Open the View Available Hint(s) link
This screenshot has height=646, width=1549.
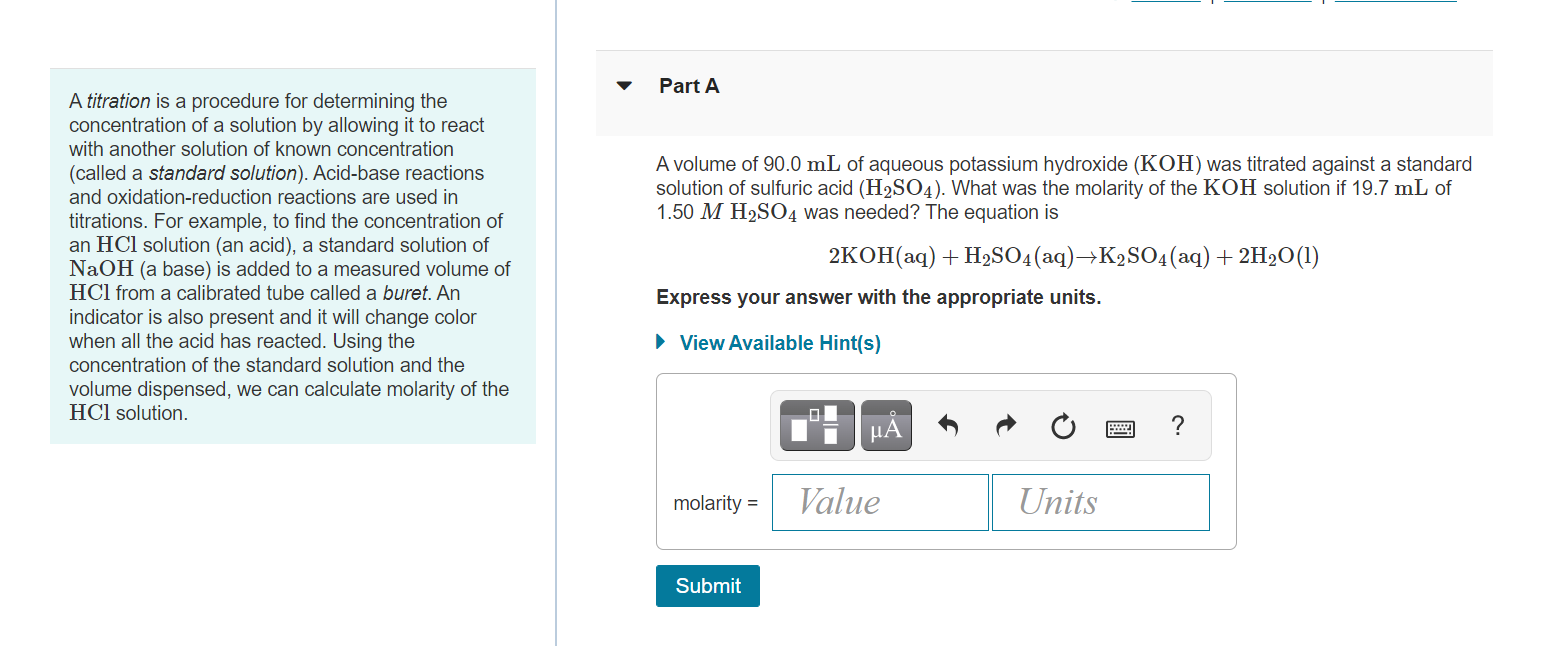pos(779,342)
